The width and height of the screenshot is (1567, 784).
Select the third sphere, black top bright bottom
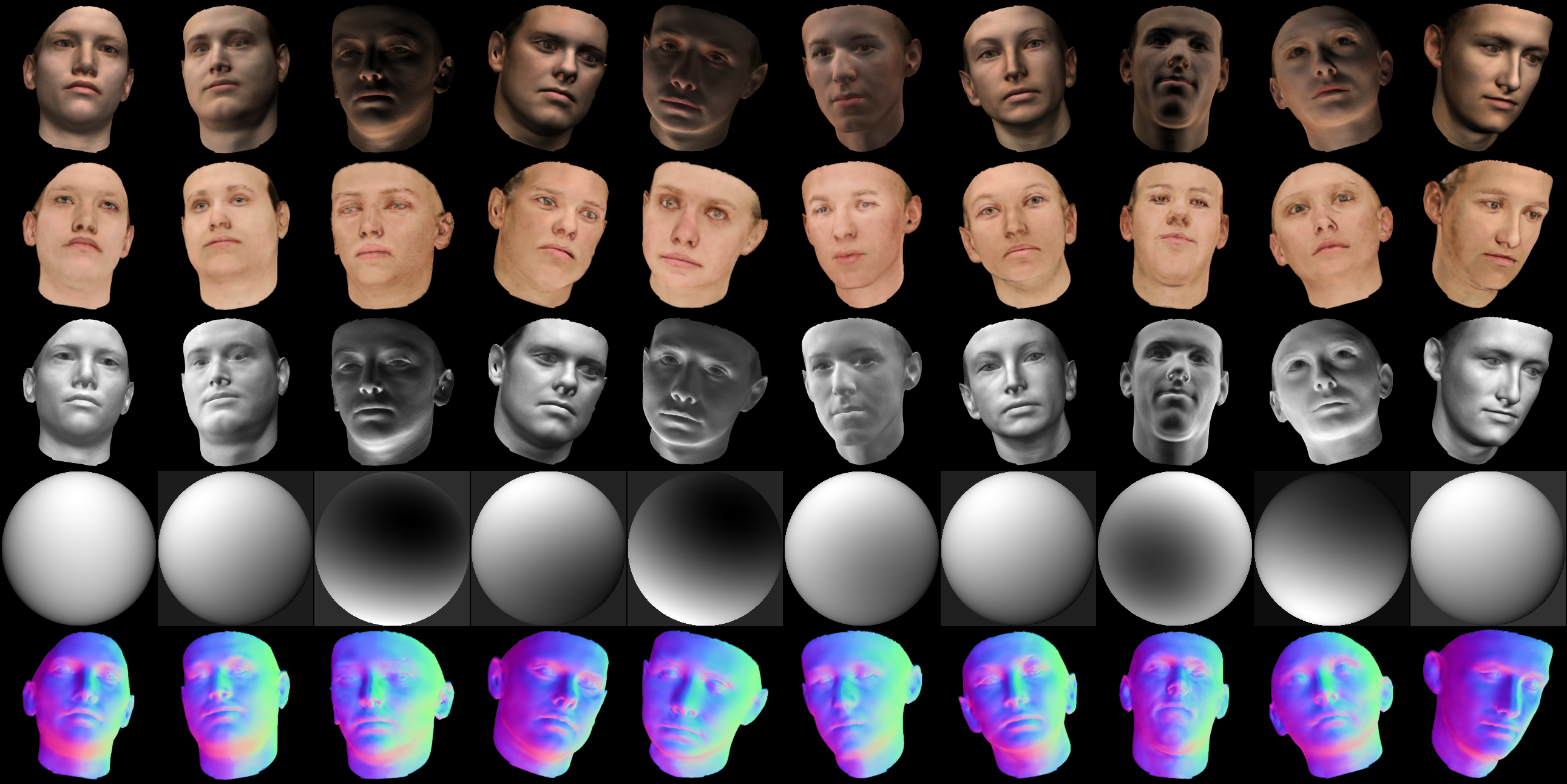(392, 549)
